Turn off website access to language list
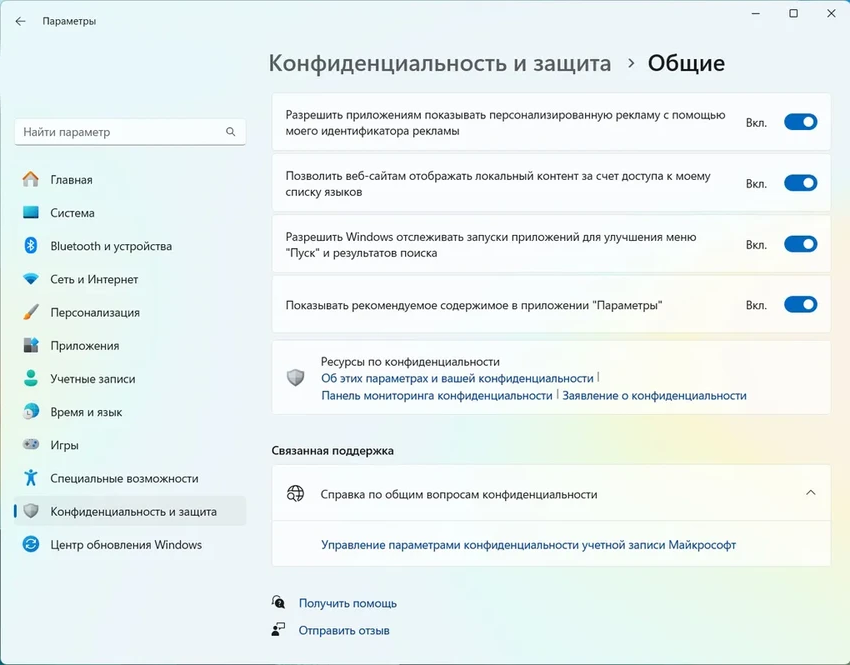 click(x=800, y=182)
